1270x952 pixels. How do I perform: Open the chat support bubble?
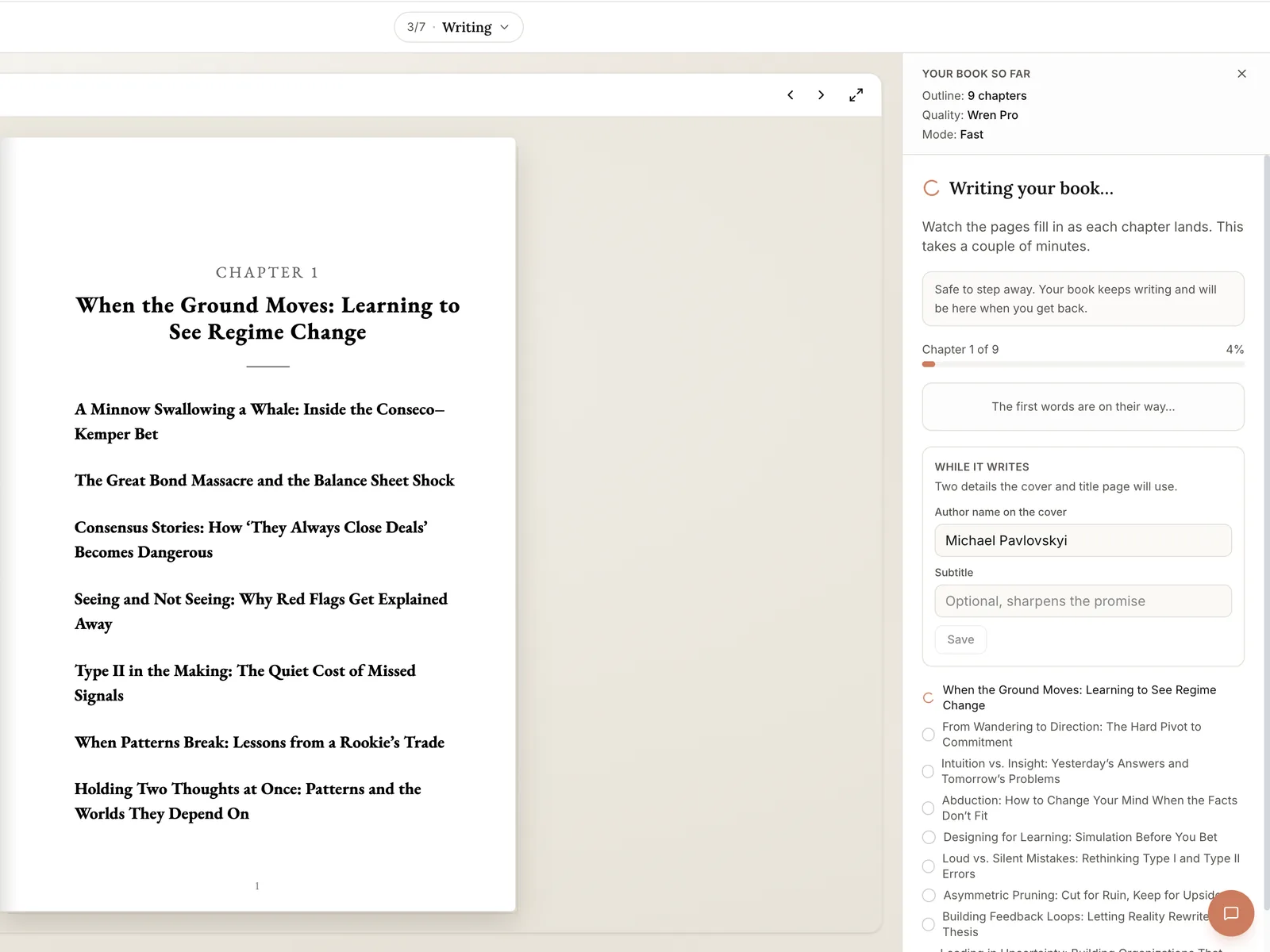point(1231,913)
